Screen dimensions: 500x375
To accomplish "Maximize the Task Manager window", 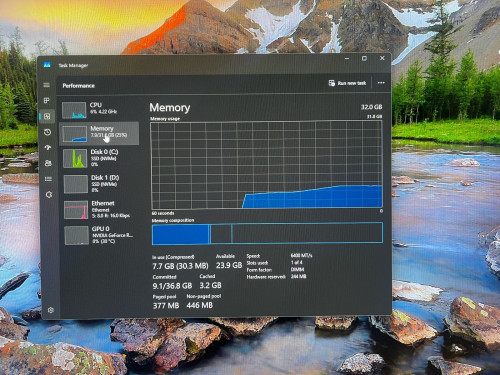I will [364, 58].
